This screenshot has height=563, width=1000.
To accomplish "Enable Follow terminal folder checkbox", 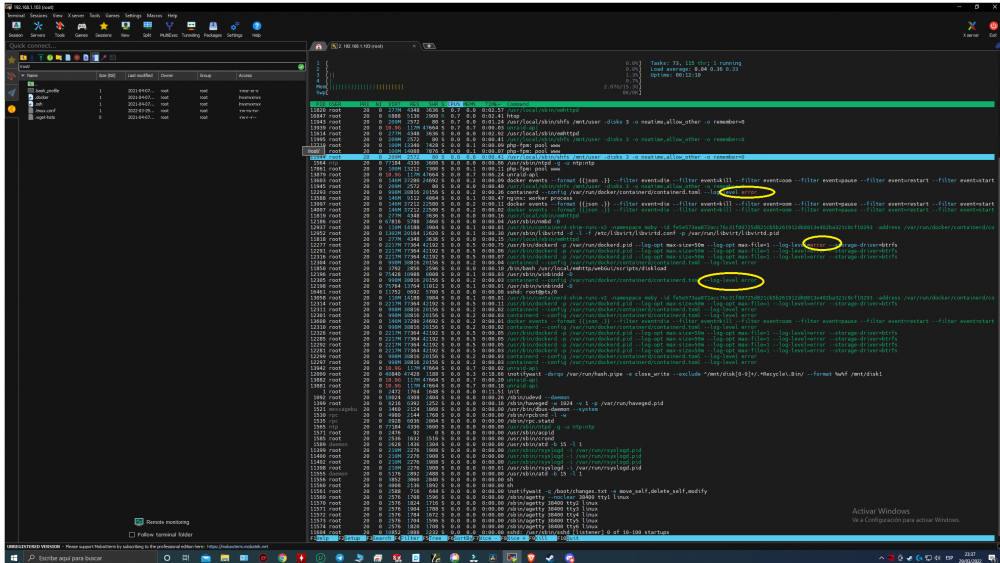I will [132, 535].
